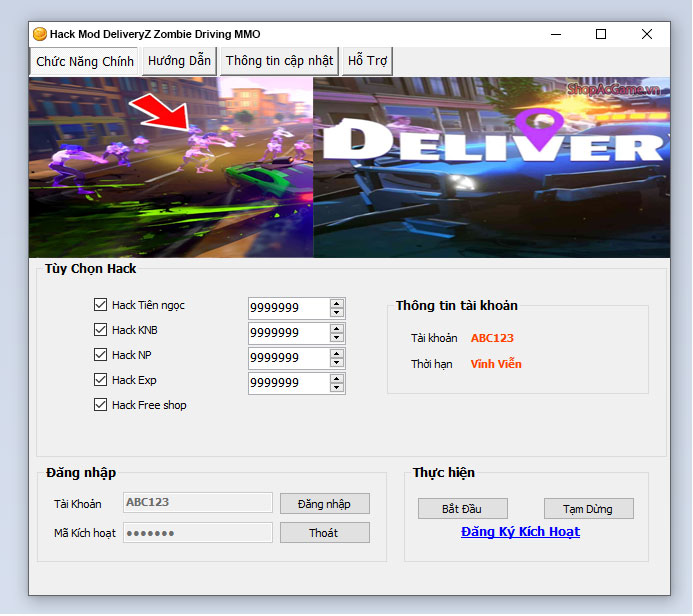Minimize the Hack Mod window
Viewport: 693px width, 616px height.
pyautogui.click(x=556, y=34)
